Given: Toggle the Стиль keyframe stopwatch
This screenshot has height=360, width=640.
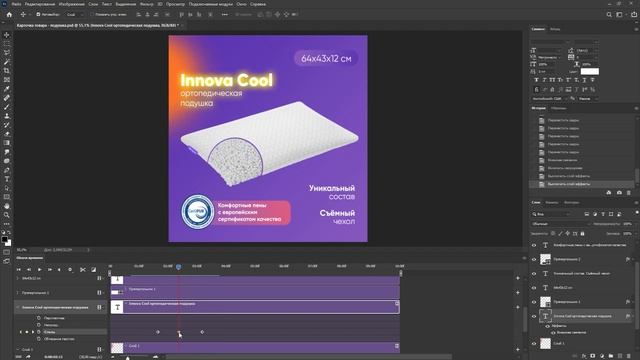Looking at the screenshot, I should [x=39, y=332].
